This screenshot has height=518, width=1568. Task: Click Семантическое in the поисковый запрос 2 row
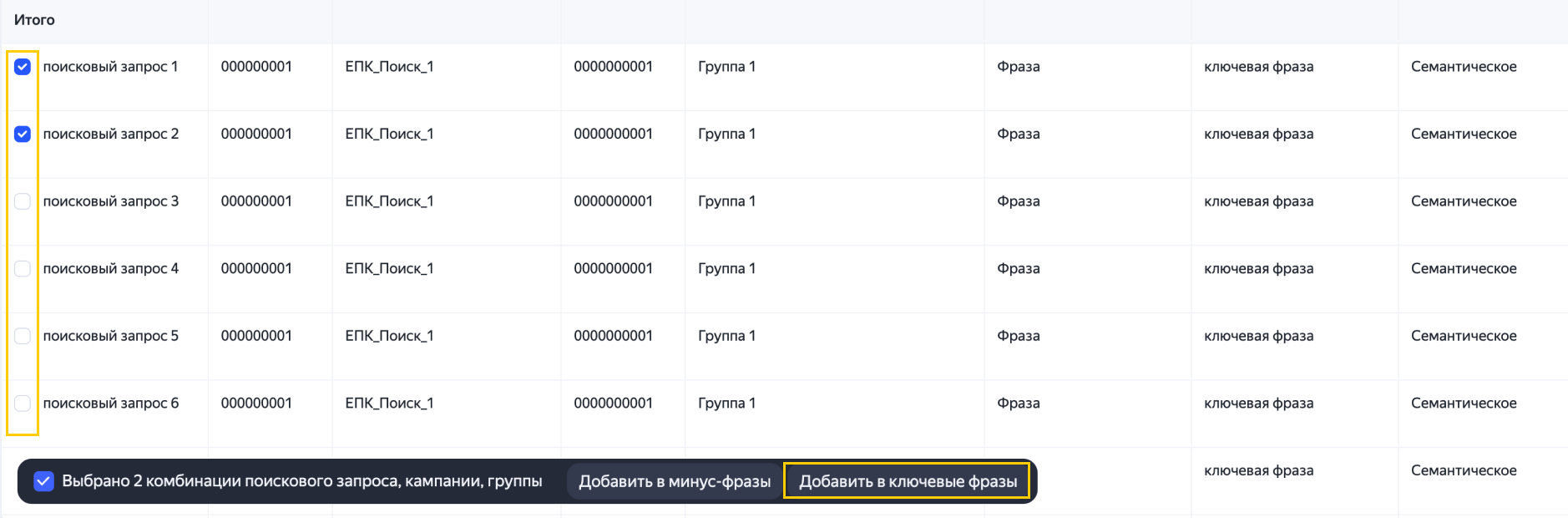tap(1464, 134)
